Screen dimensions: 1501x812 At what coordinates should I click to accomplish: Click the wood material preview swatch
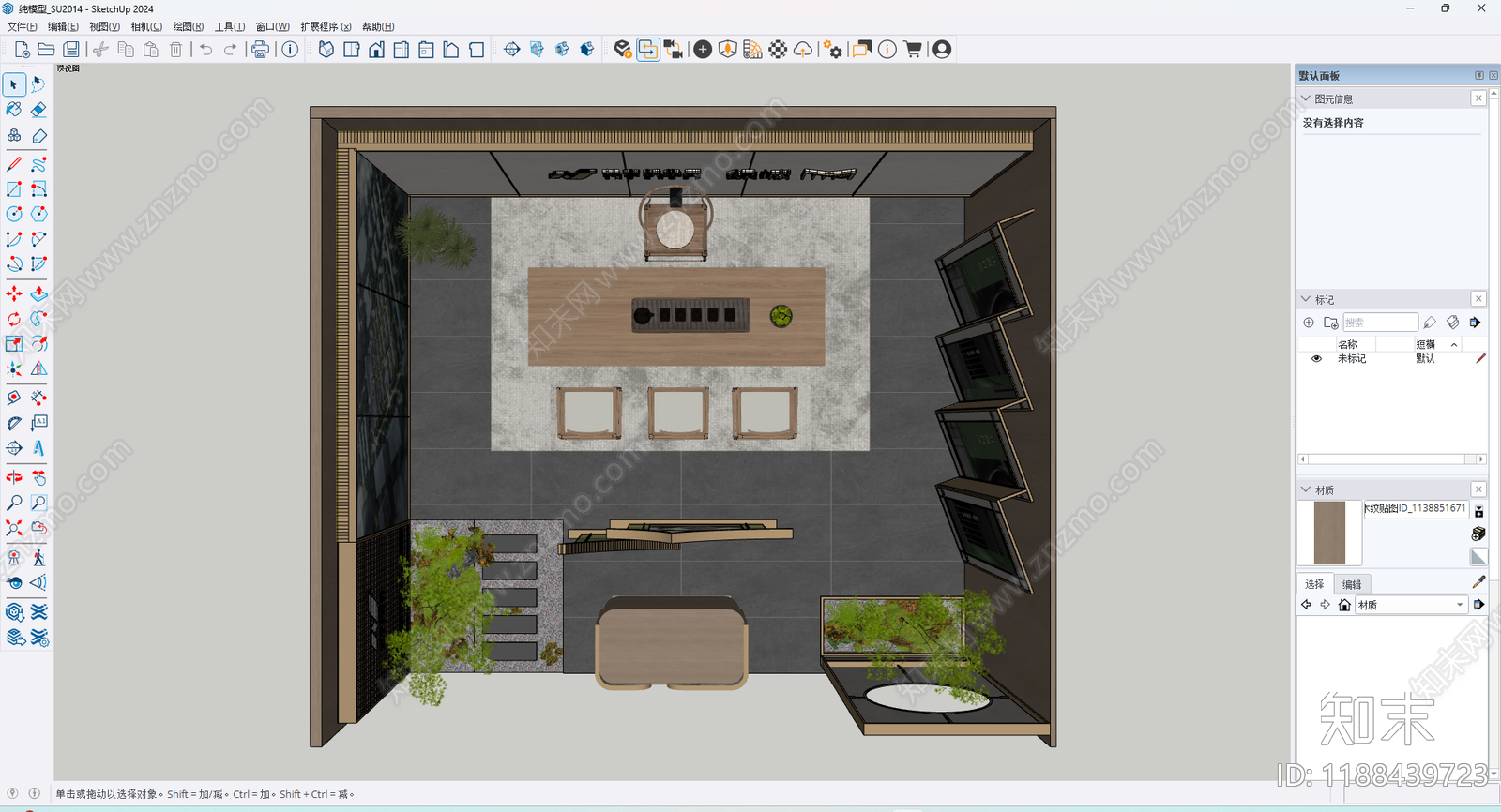[x=1329, y=534]
